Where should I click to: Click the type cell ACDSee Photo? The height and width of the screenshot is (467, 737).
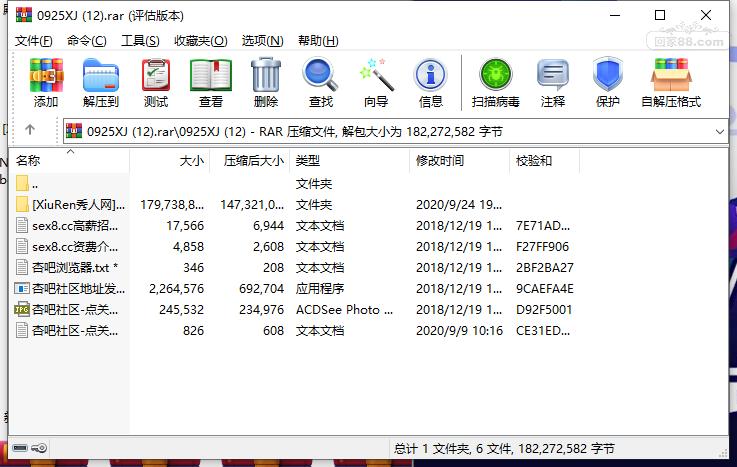tap(344, 310)
